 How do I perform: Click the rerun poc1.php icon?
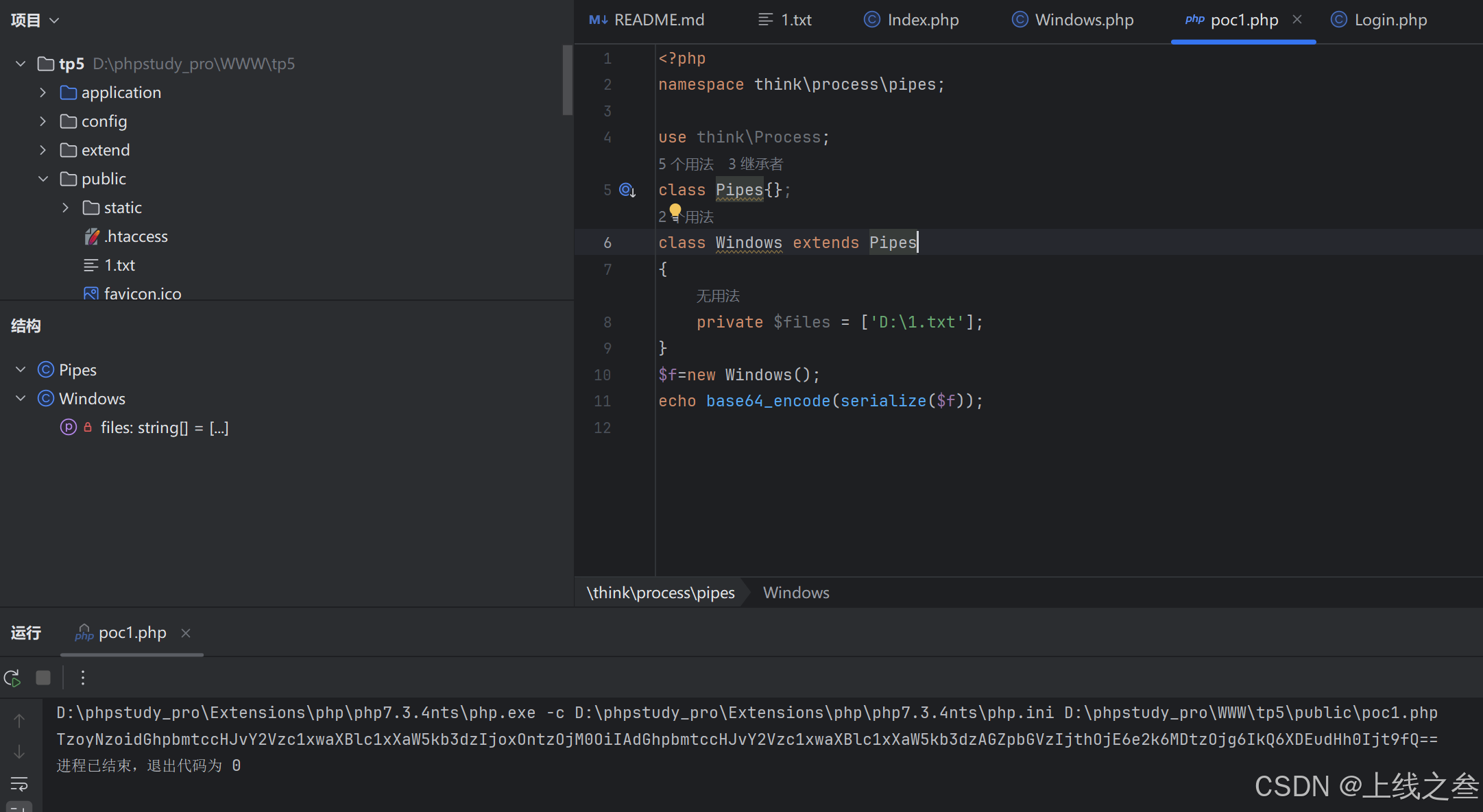coord(12,678)
